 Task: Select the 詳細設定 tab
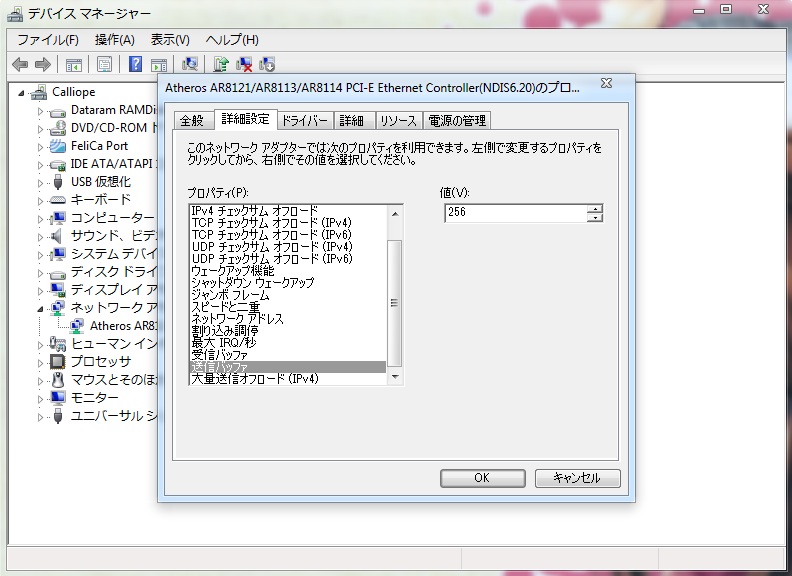click(245, 119)
